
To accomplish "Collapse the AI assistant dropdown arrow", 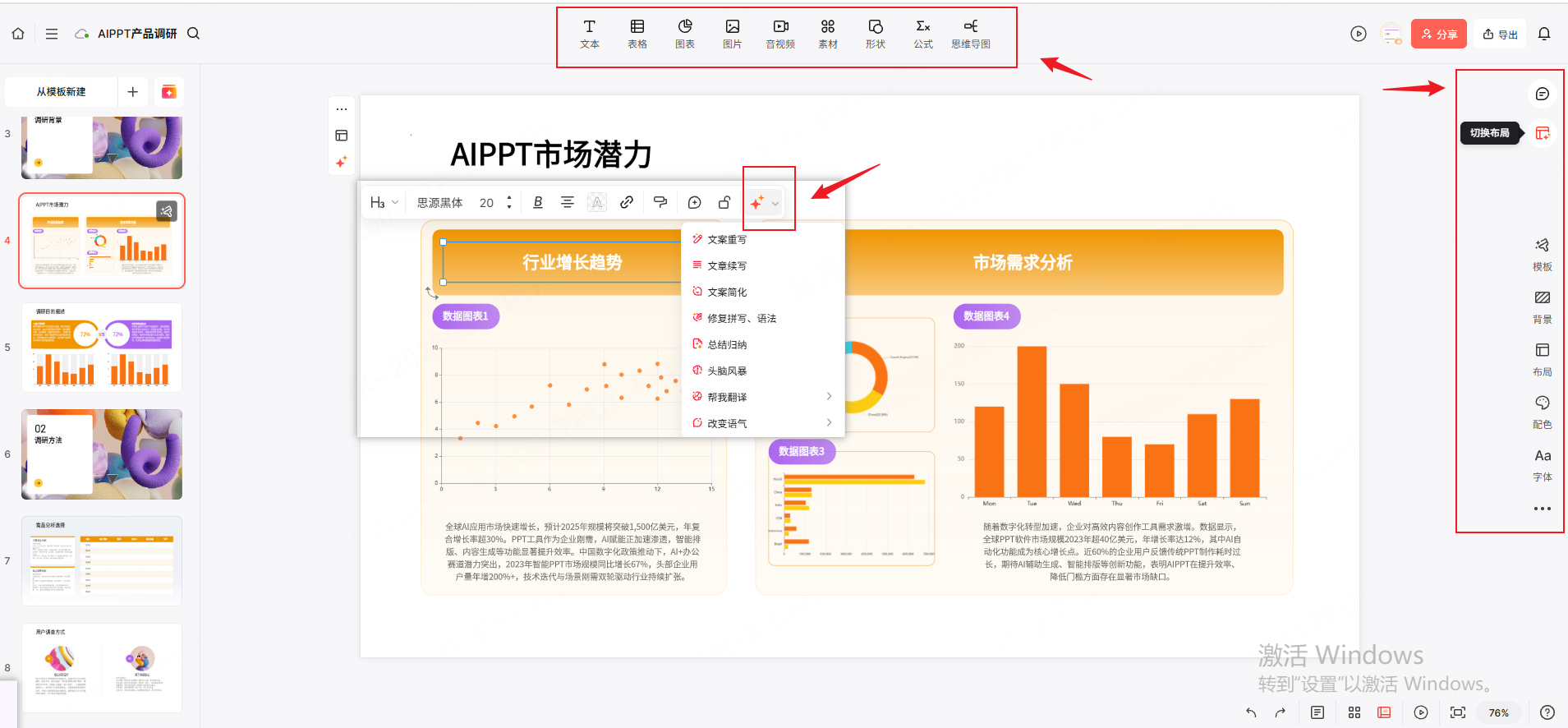I will [x=775, y=204].
